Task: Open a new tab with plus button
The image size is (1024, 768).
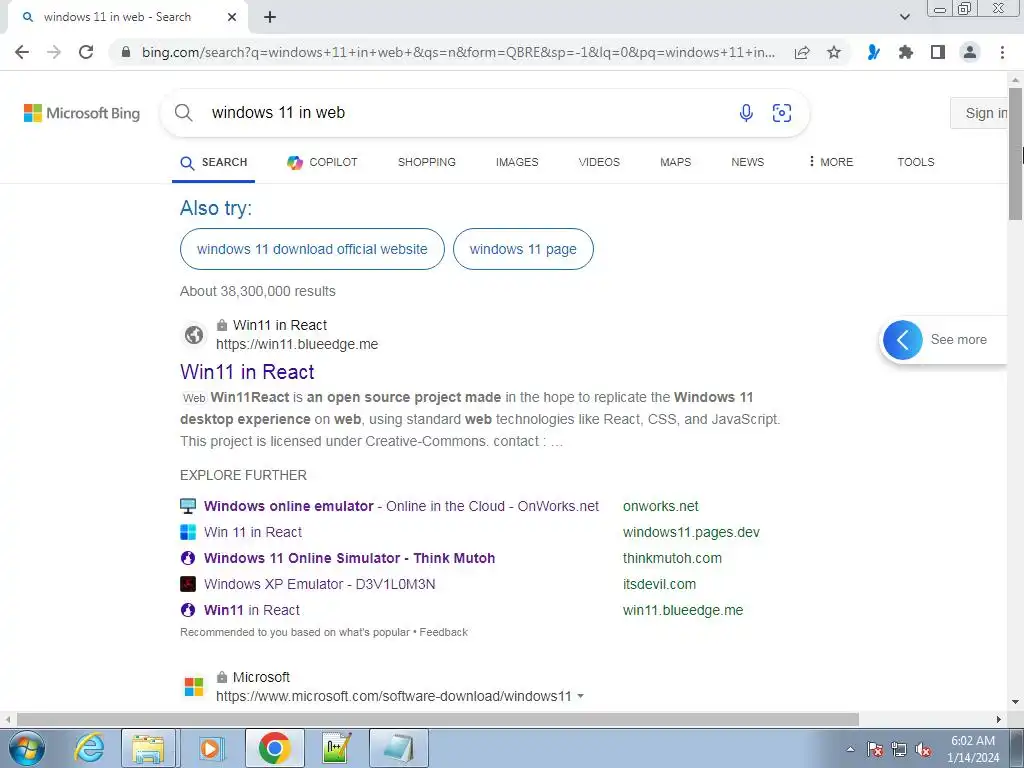Action: (270, 17)
